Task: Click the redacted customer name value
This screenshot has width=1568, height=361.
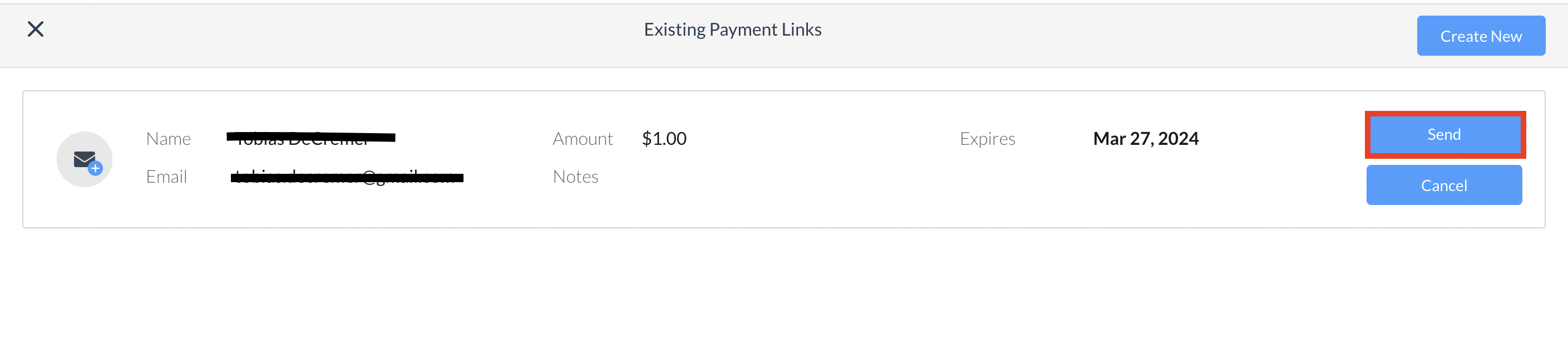Action: 310,138
